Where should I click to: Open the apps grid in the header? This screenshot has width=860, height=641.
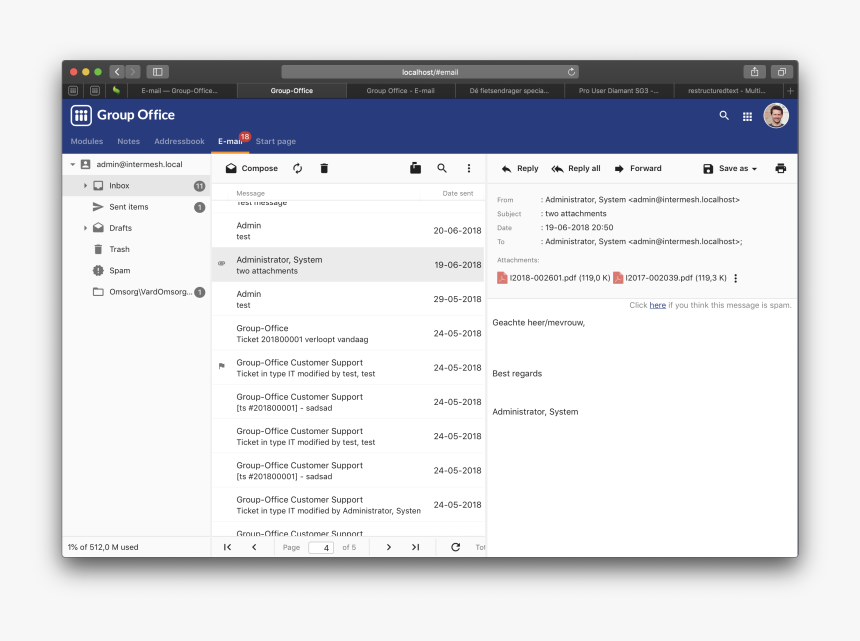point(747,116)
